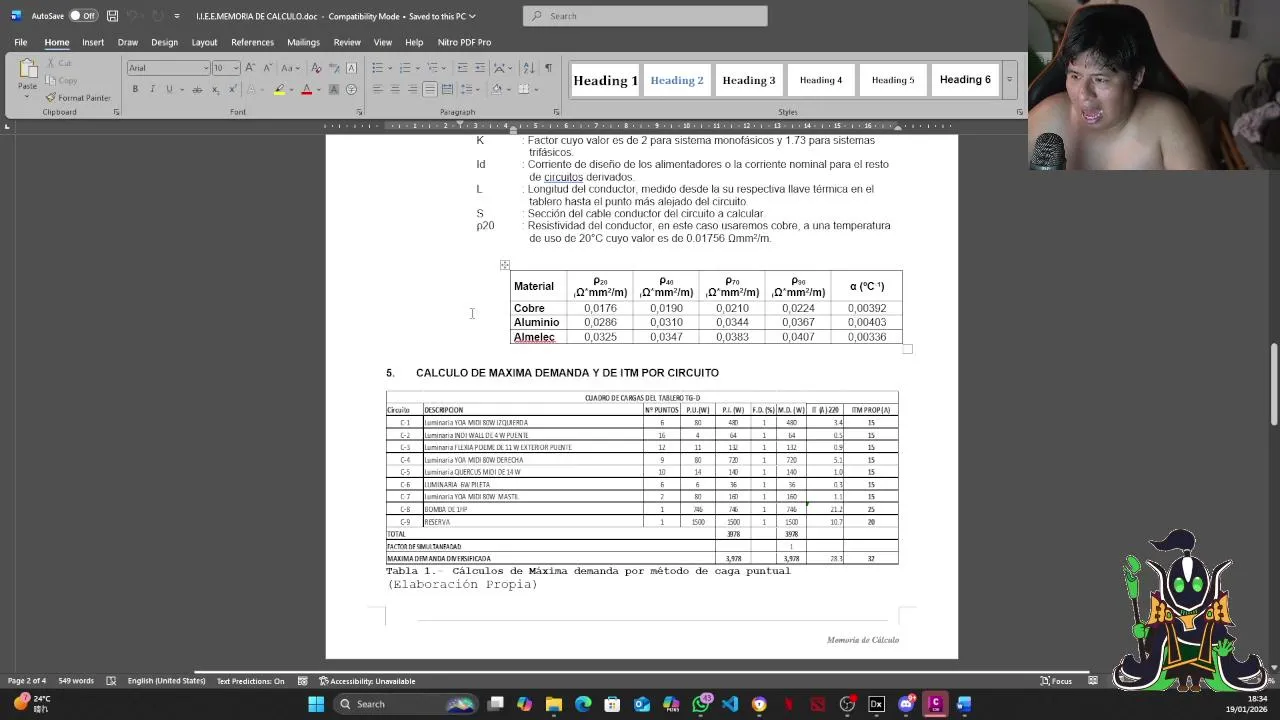Apply Italic formatting
1280x720 pixels.
(x=152, y=89)
